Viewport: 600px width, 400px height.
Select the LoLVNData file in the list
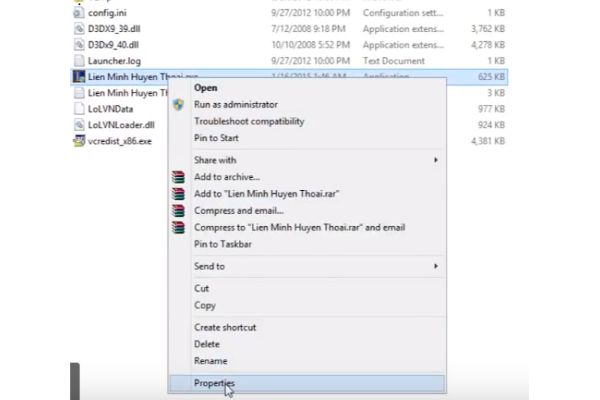pyautogui.click(x=111, y=109)
